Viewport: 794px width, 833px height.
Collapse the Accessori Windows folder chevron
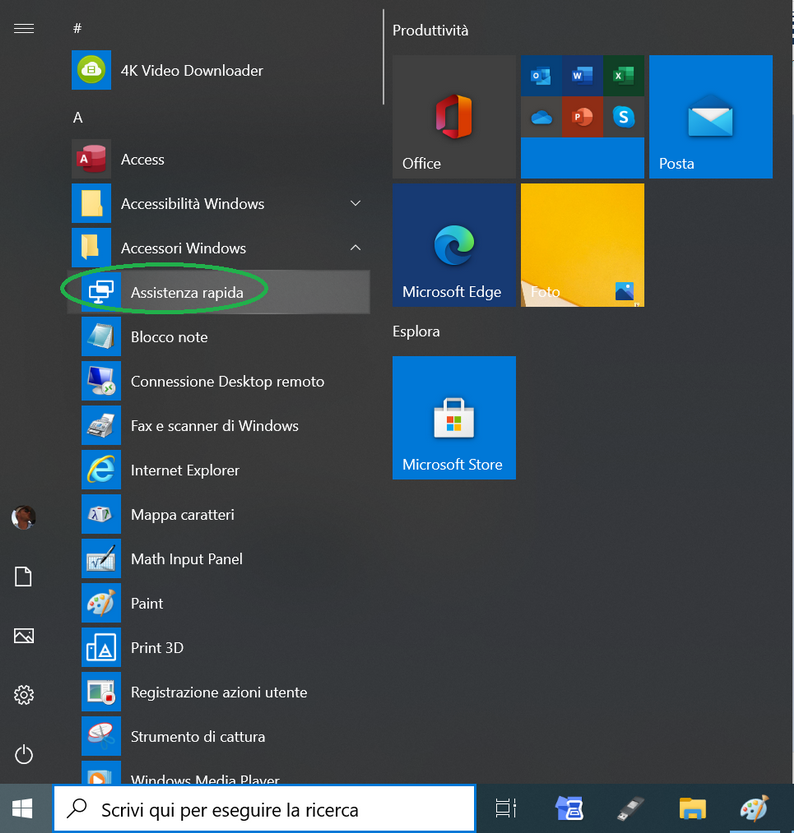point(355,248)
